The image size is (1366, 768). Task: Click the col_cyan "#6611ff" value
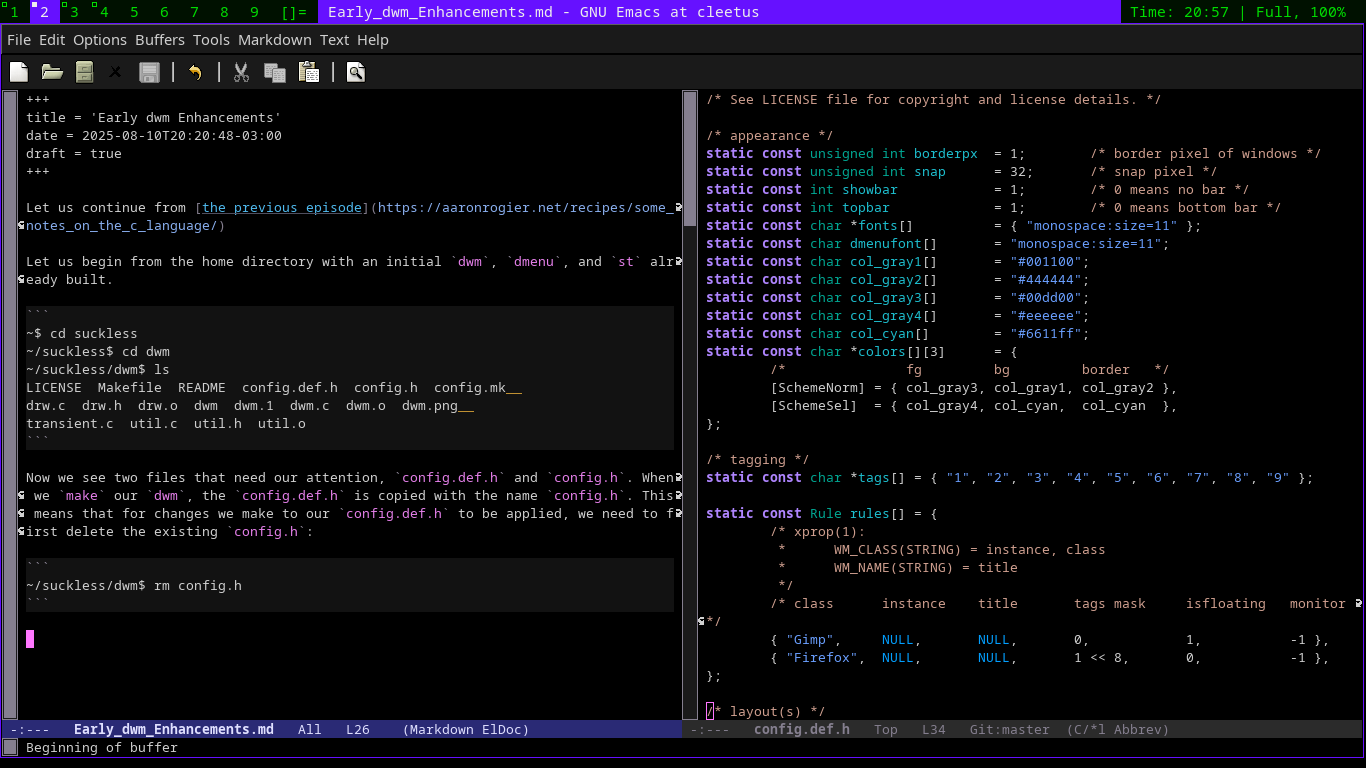pos(1046,334)
